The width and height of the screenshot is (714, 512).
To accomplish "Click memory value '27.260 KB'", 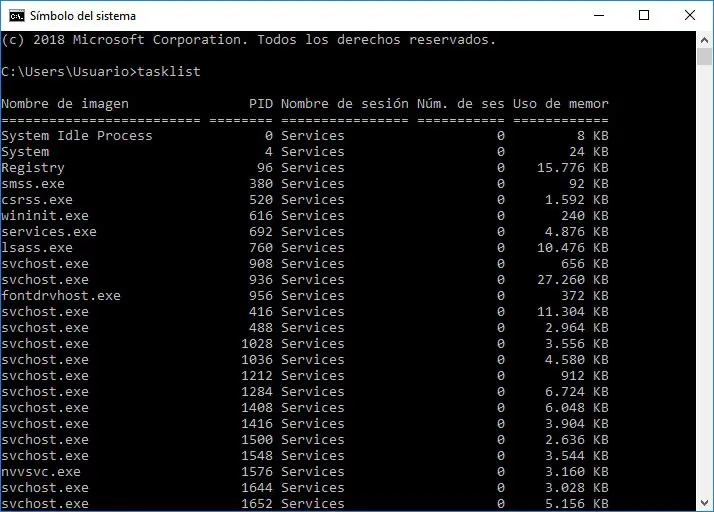I will tap(573, 280).
